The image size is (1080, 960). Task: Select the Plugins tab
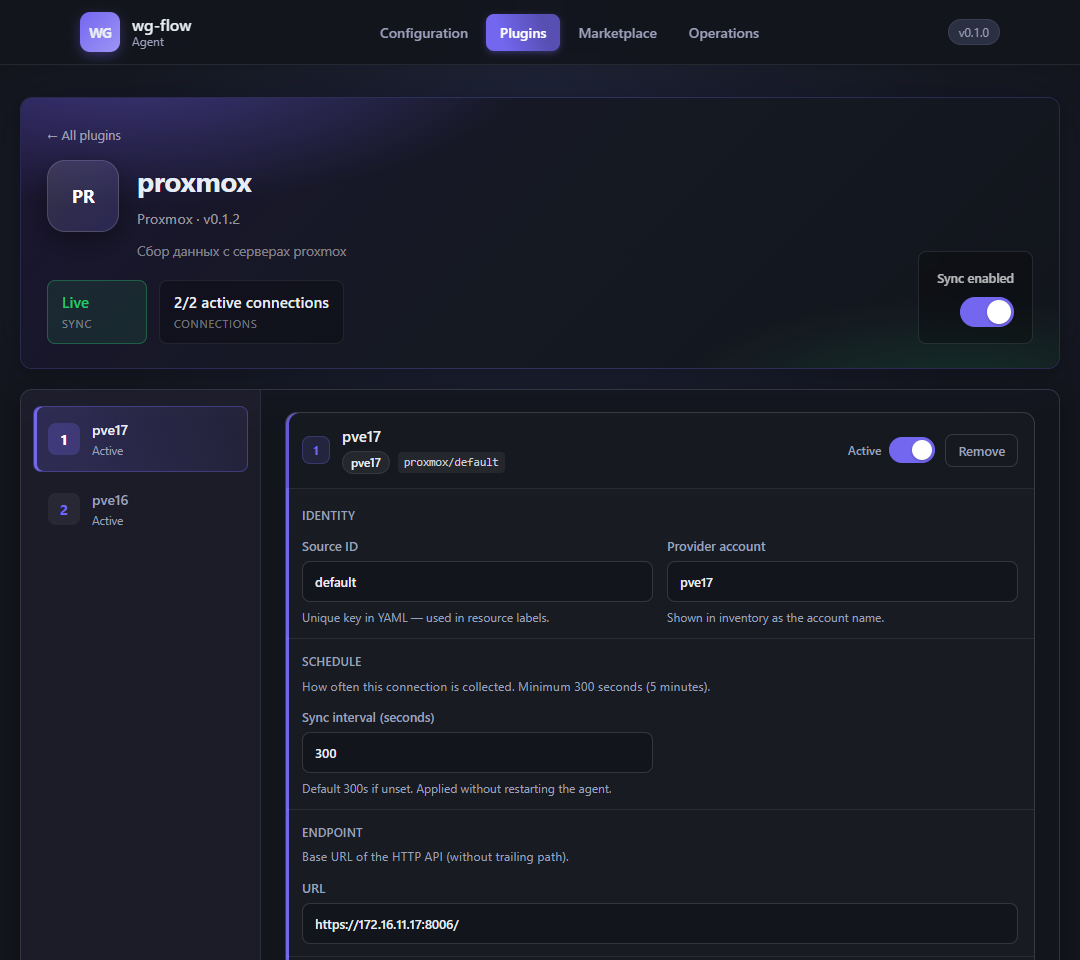point(523,33)
